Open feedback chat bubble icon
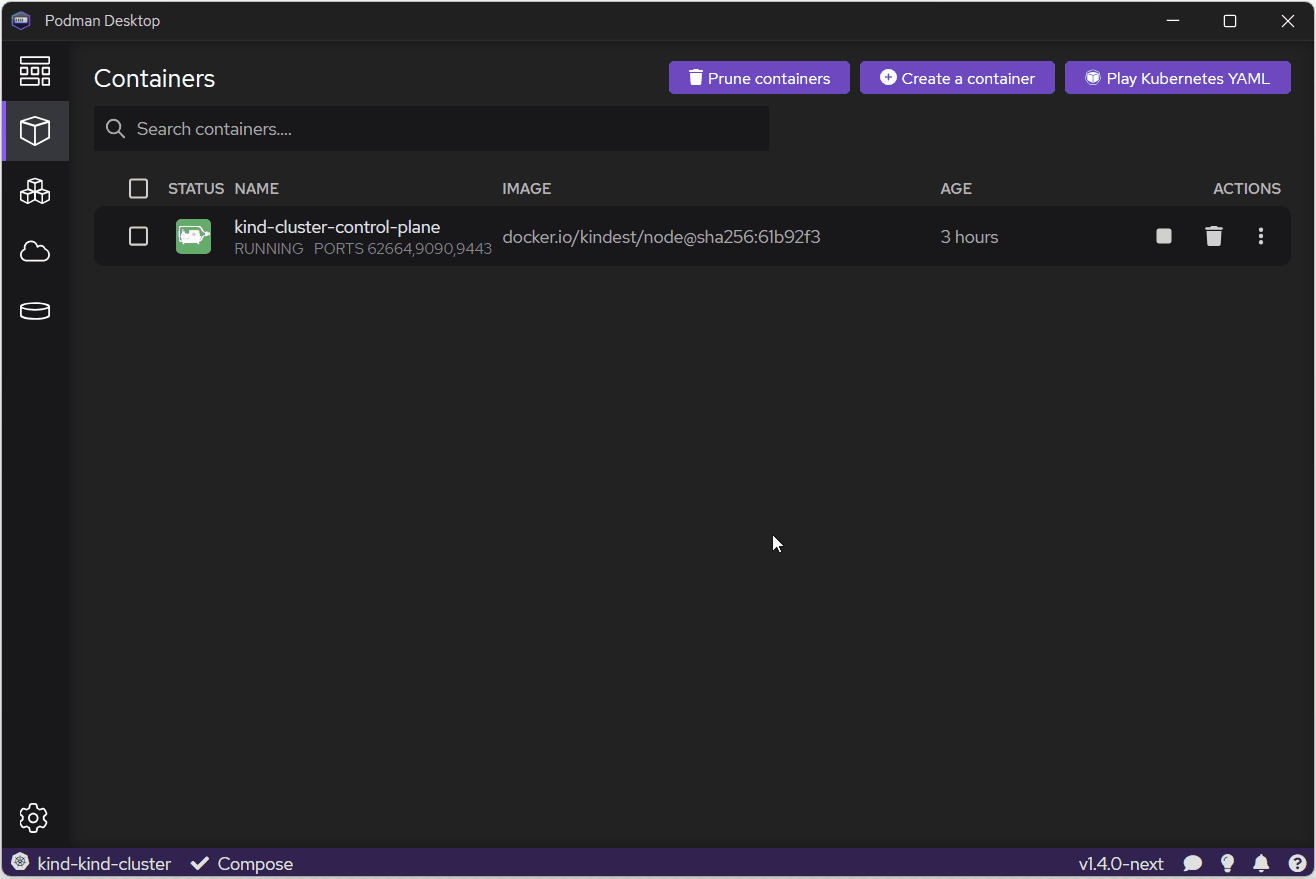1316x879 pixels. coord(1192,863)
